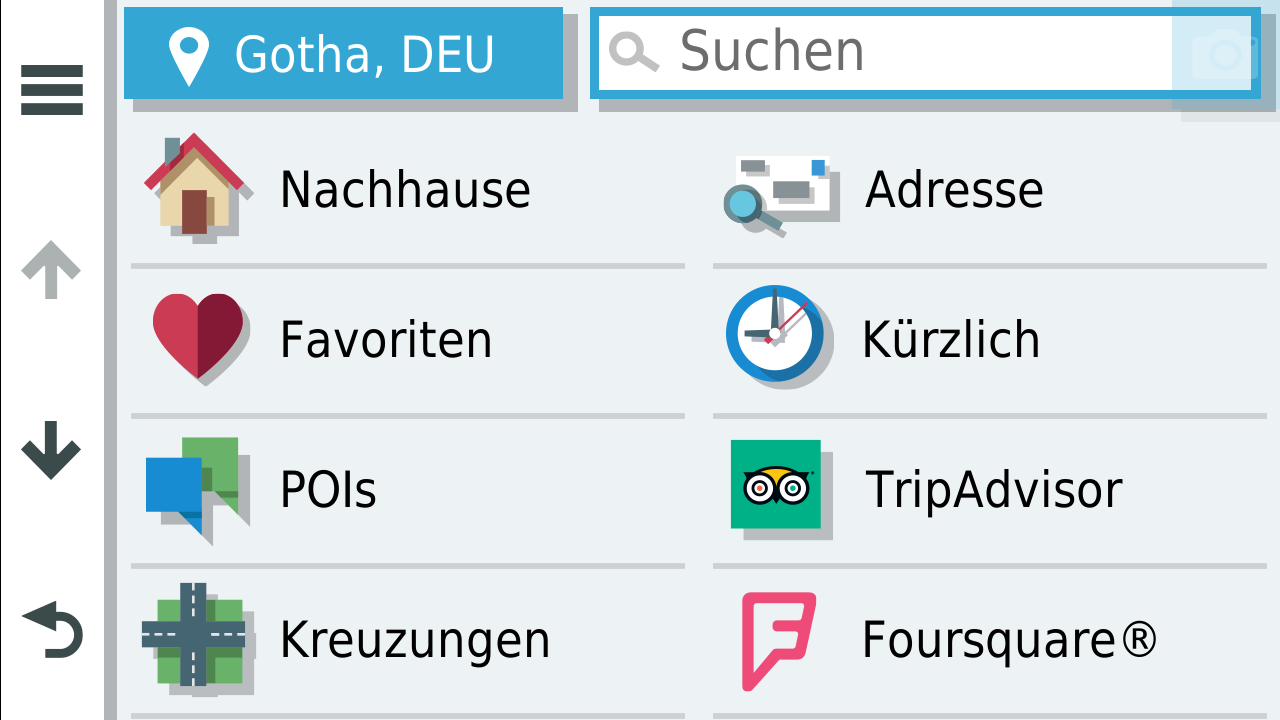
Task: Open the hamburger menu
Action: pyautogui.click(x=52, y=90)
